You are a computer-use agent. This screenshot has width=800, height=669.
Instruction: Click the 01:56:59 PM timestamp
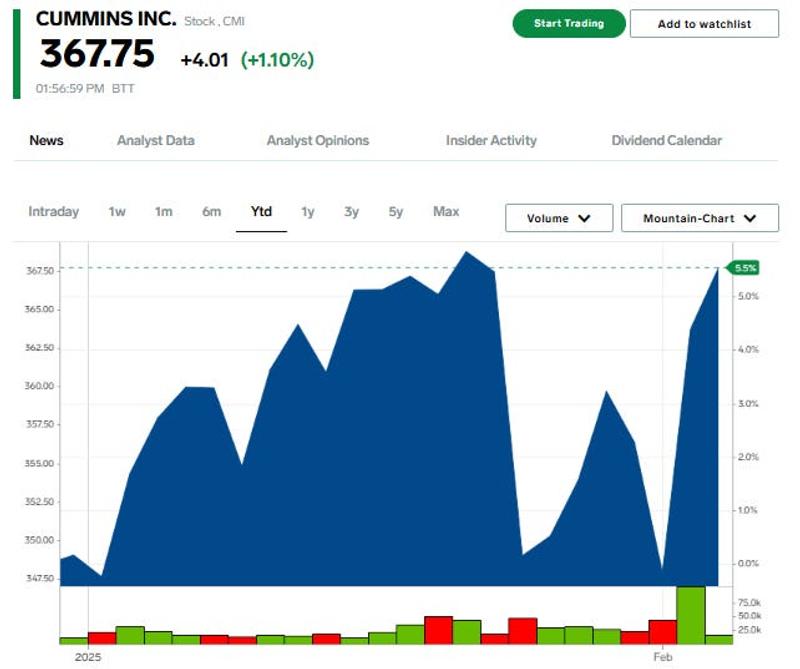point(70,88)
